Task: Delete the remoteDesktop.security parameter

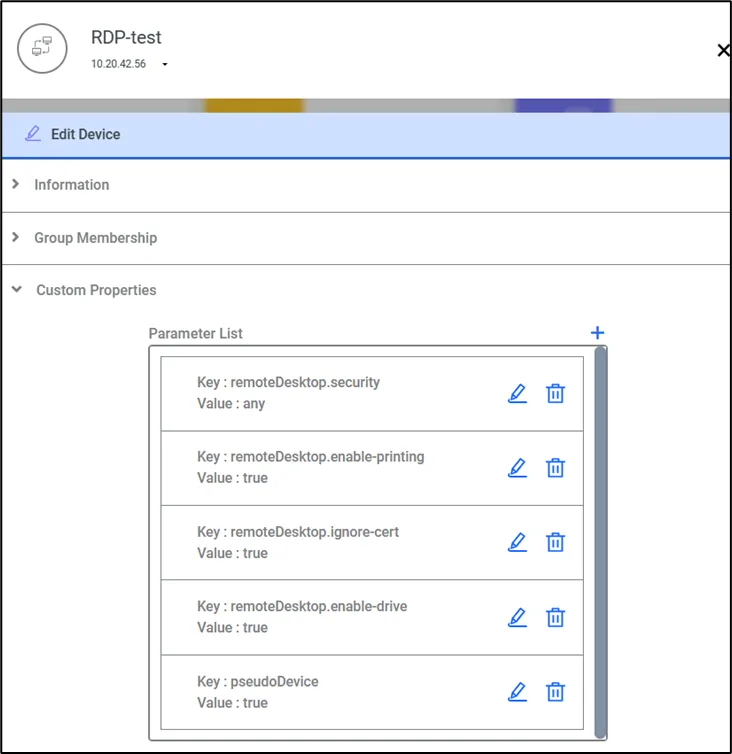Action: point(555,393)
